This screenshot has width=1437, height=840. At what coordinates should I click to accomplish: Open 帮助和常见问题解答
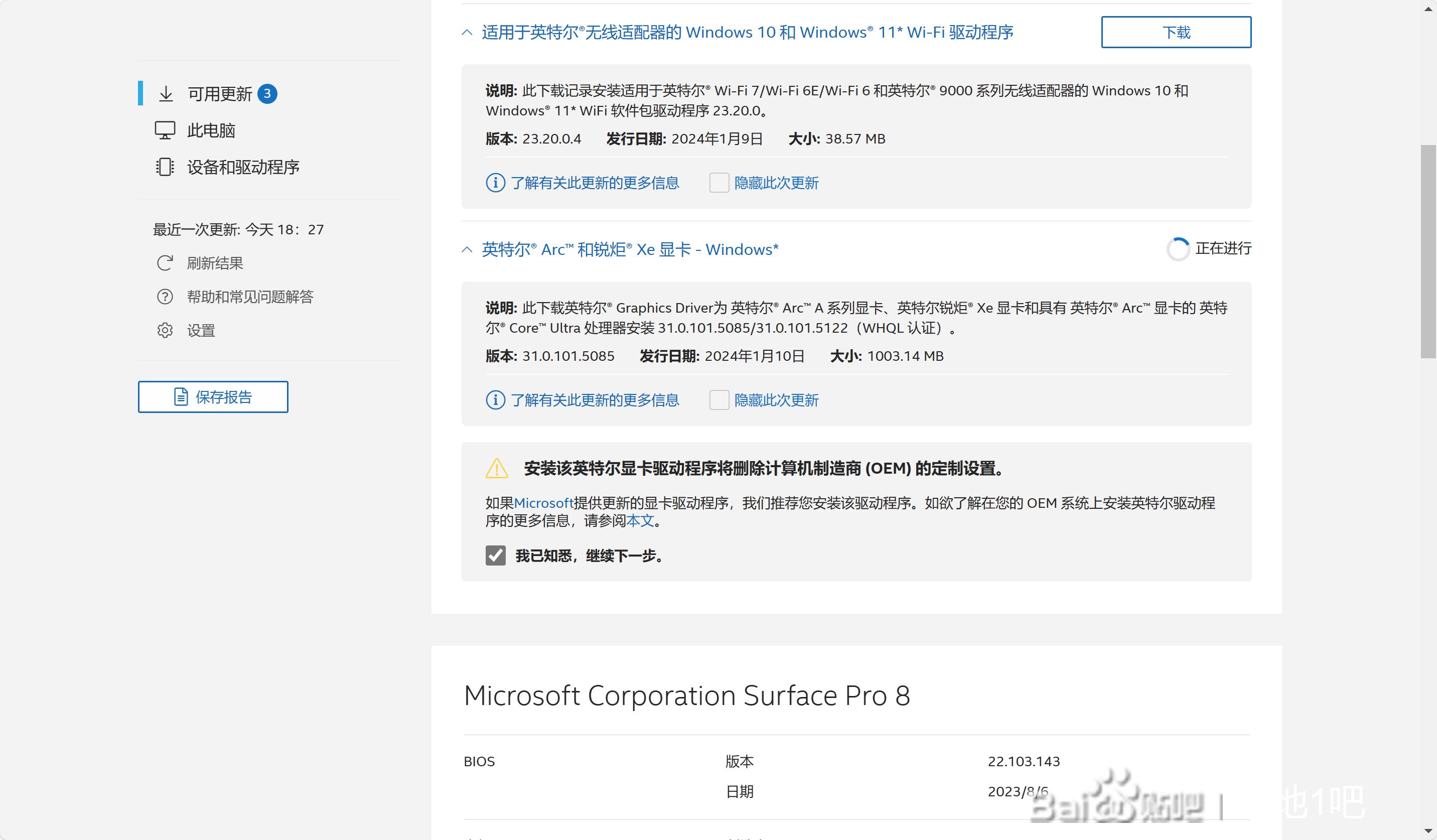click(x=250, y=297)
